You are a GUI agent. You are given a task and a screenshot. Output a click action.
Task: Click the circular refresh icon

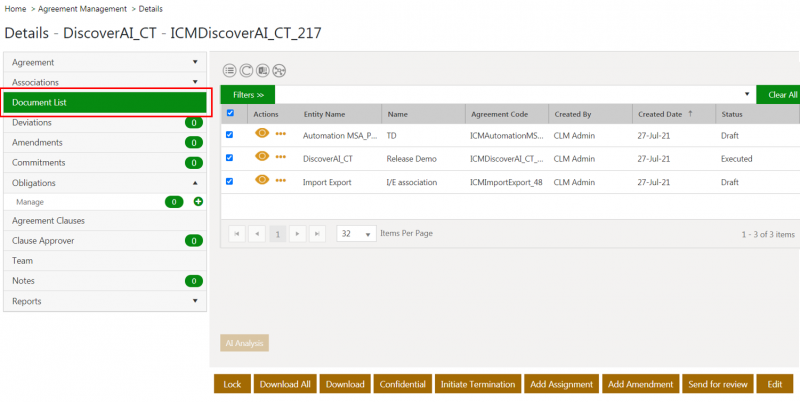tap(246, 70)
